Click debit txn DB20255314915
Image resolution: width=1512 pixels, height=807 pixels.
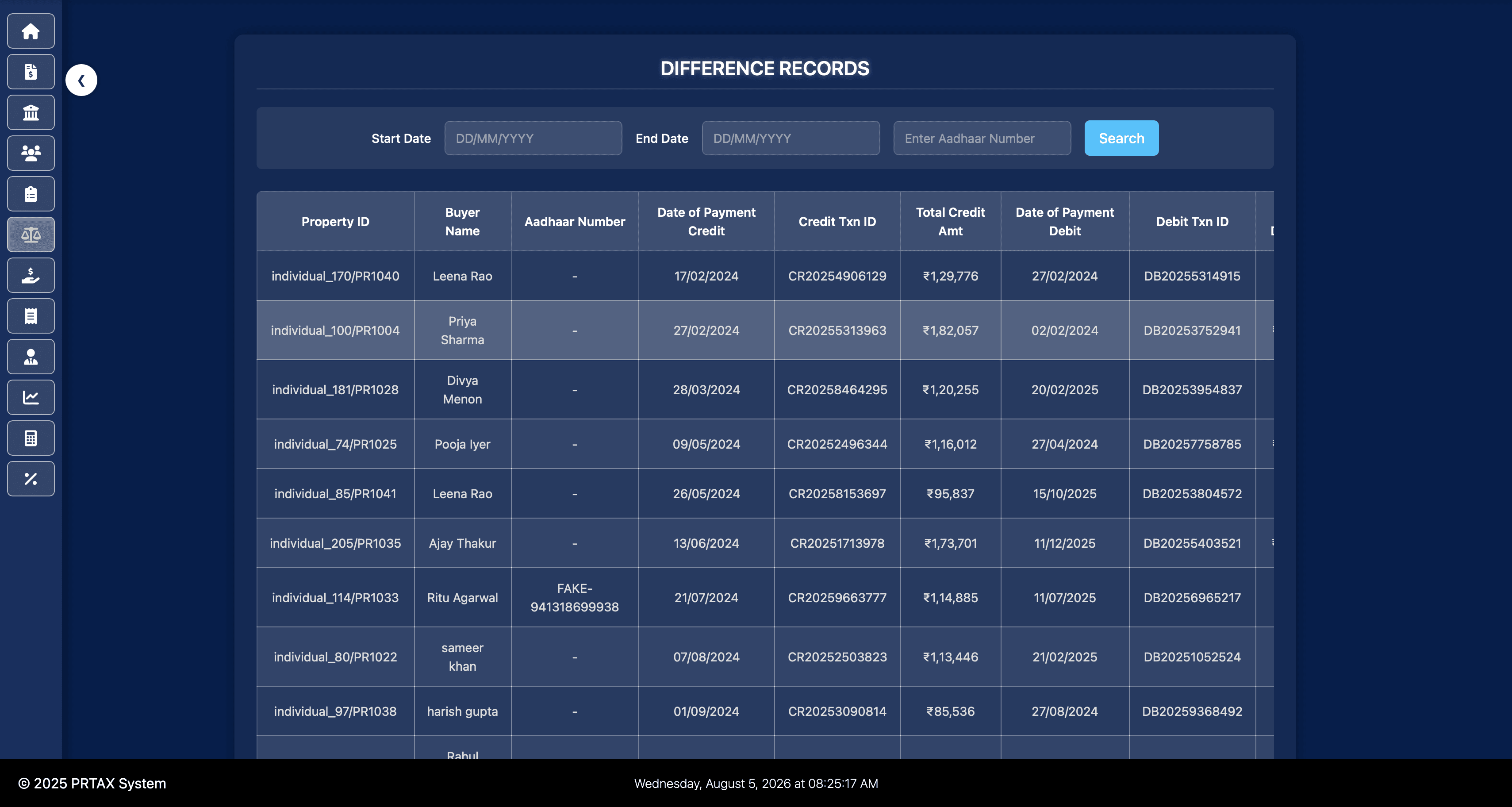point(1192,276)
